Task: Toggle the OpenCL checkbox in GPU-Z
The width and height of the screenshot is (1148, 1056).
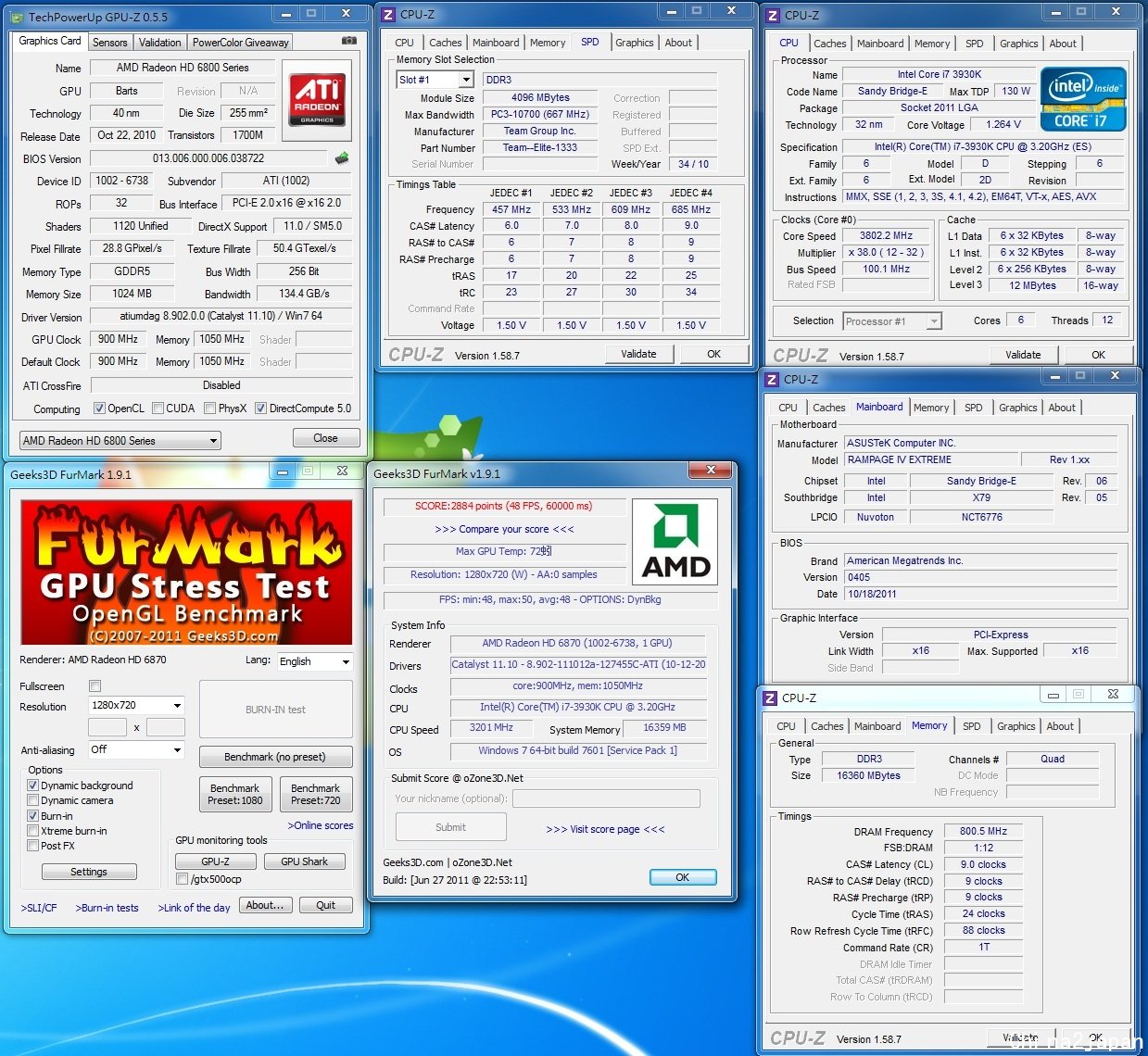Action: (99, 409)
